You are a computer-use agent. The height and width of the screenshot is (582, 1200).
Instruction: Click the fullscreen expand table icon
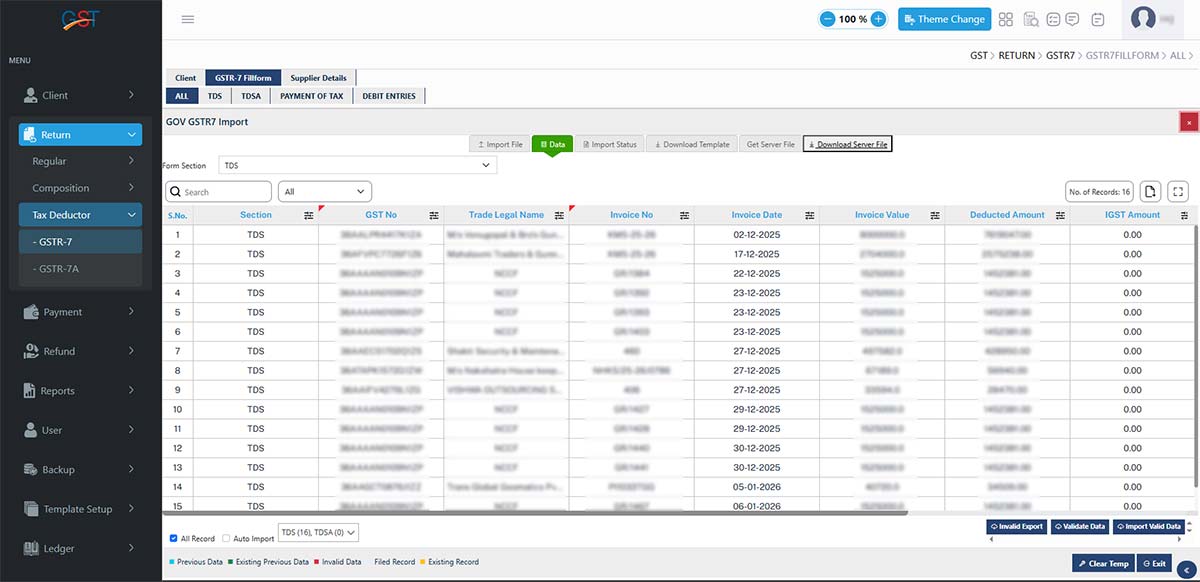click(x=1178, y=191)
